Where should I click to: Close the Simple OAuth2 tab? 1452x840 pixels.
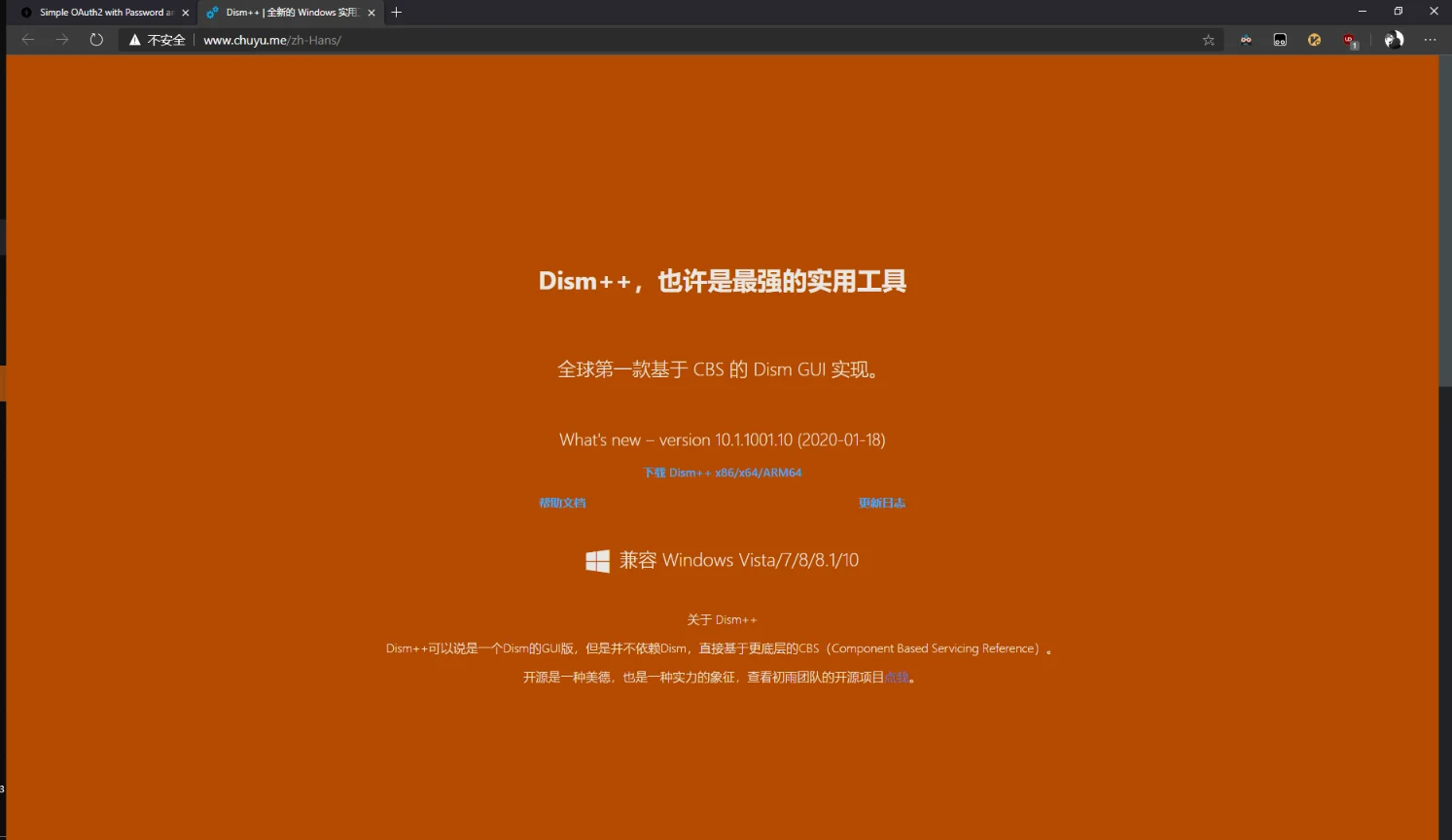[x=186, y=13]
